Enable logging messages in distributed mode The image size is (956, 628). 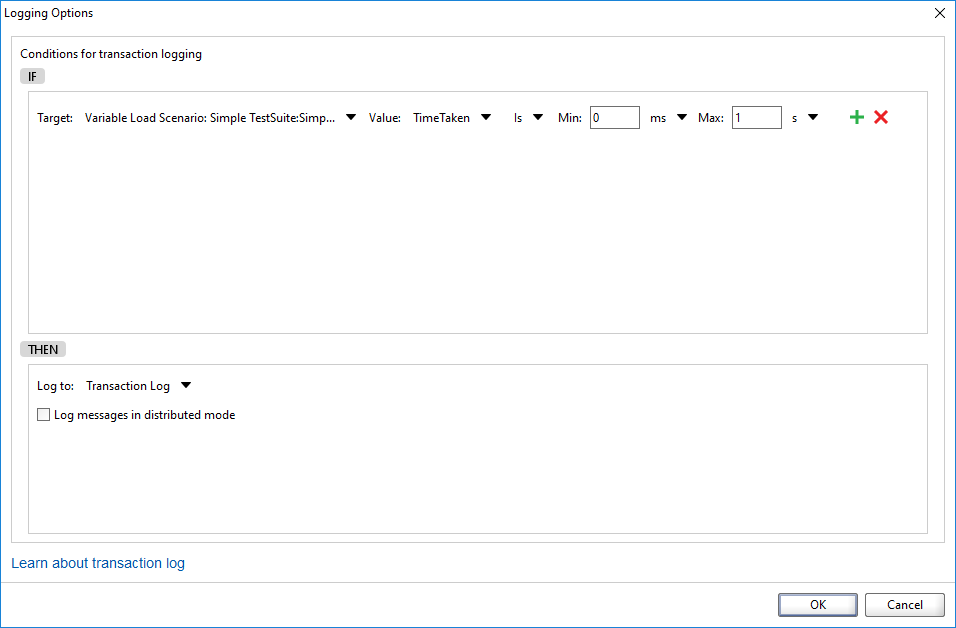coord(43,414)
